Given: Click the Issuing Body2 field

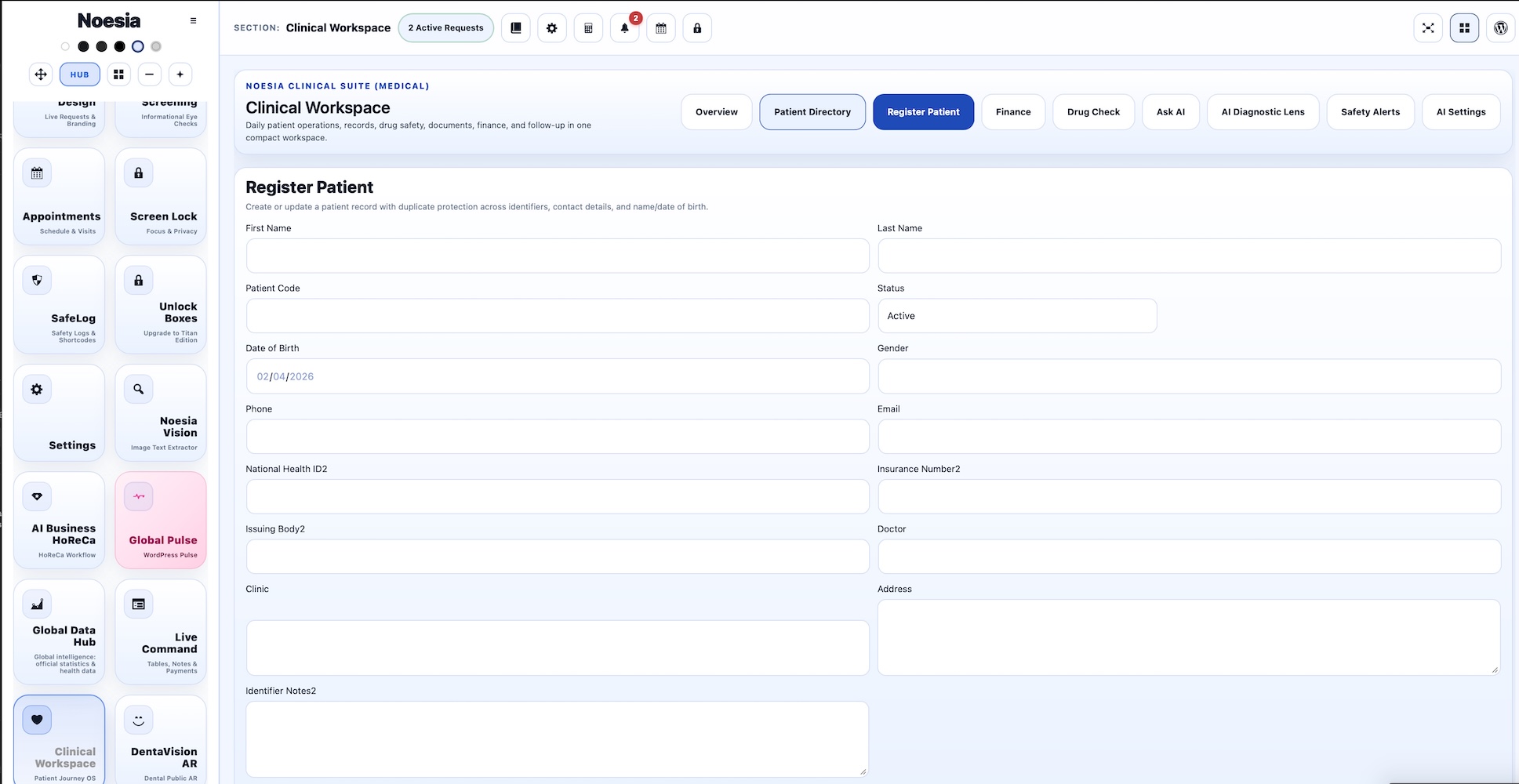Looking at the screenshot, I should pyautogui.click(x=558, y=557).
